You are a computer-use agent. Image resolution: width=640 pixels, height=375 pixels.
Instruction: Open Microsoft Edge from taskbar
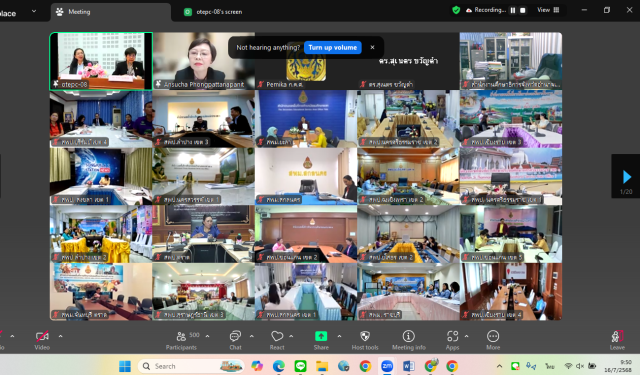[x=279, y=366]
